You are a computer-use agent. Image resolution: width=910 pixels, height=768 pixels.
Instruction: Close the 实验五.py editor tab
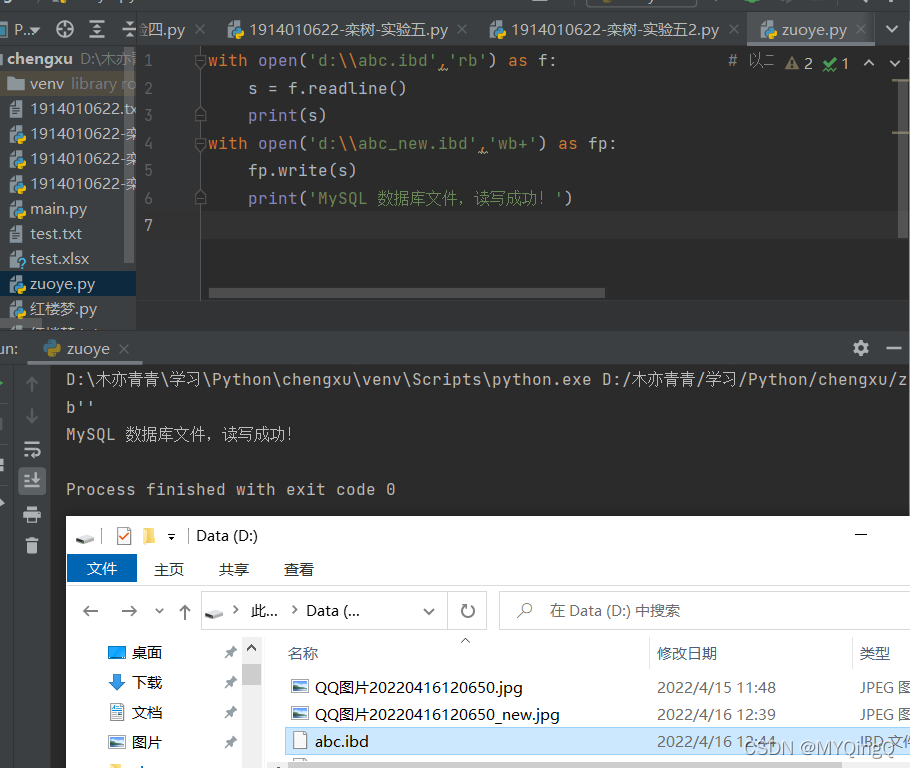(x=462, y=29)
